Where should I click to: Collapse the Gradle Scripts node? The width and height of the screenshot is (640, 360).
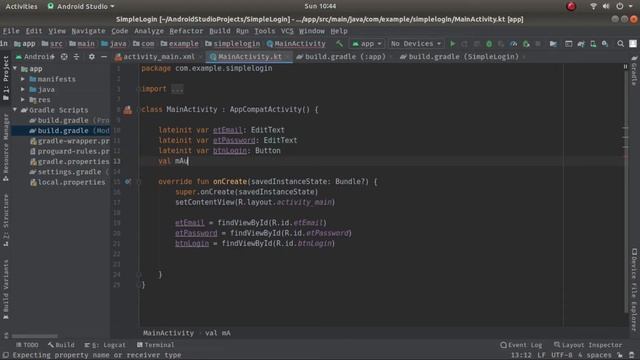click(16, 110)
